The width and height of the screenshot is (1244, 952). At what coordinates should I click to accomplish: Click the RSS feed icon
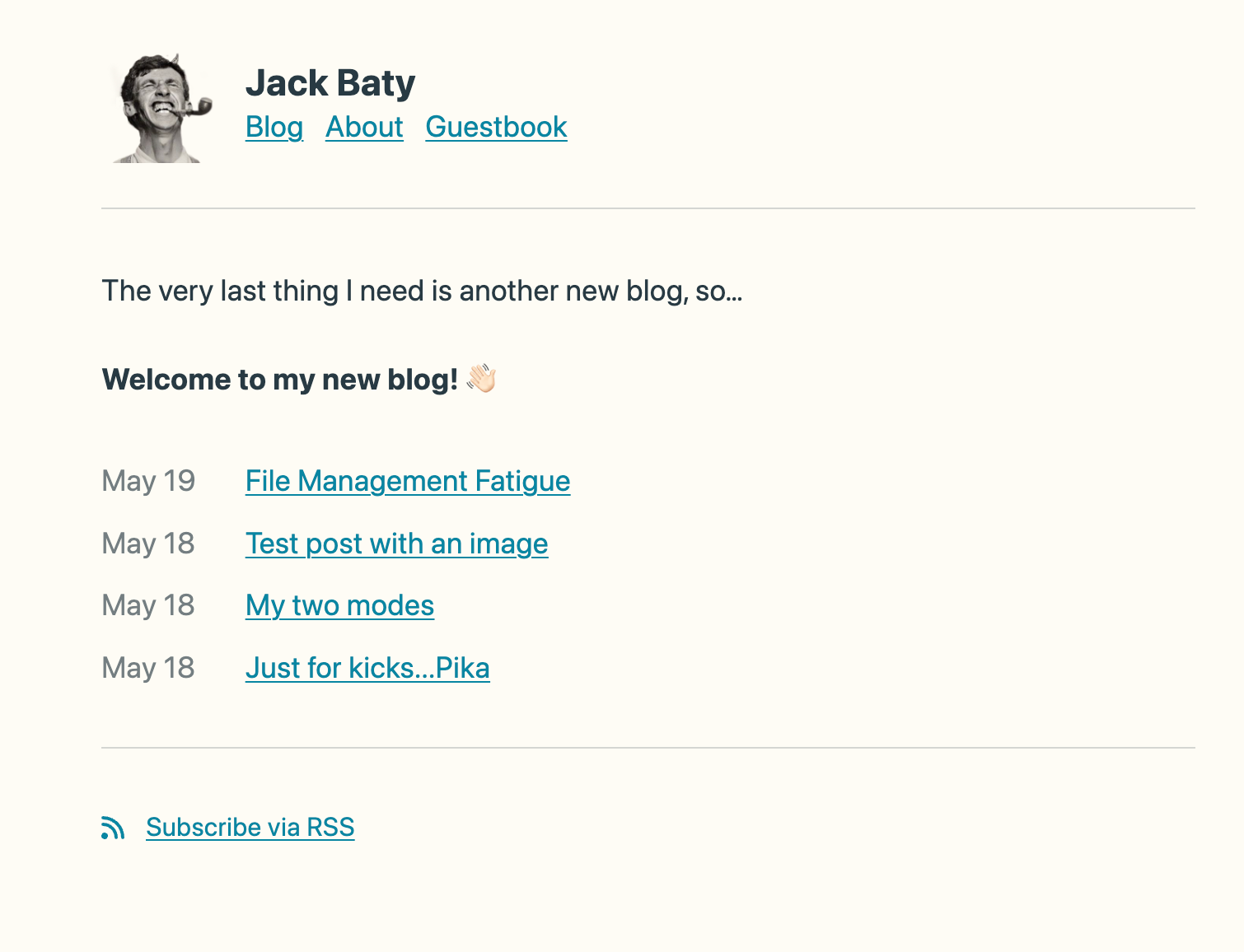(113, 828)
